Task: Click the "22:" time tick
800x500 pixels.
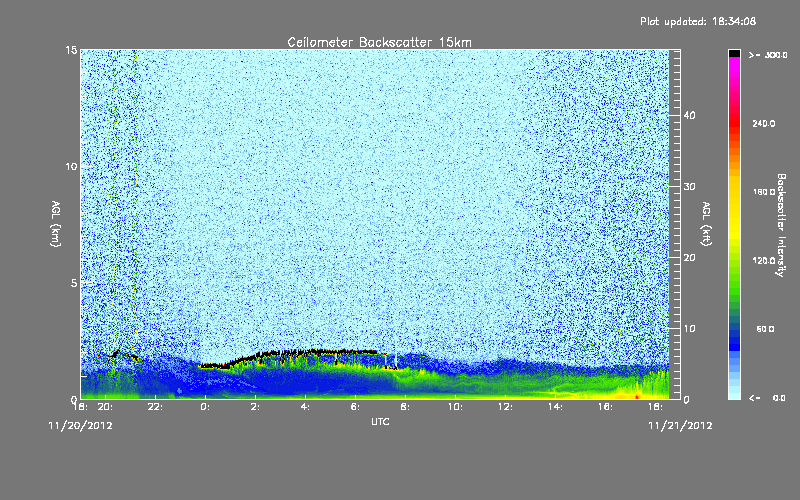Action: pyautogui.click(x=155, y=407)
